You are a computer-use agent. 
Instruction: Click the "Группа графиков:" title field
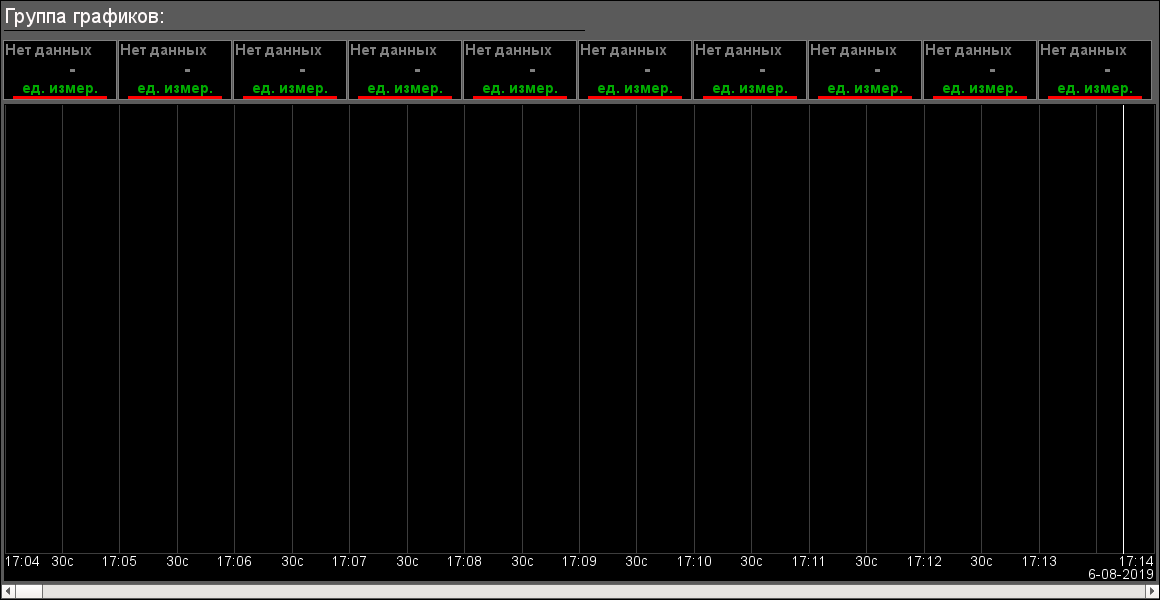[x=85, y=17]
